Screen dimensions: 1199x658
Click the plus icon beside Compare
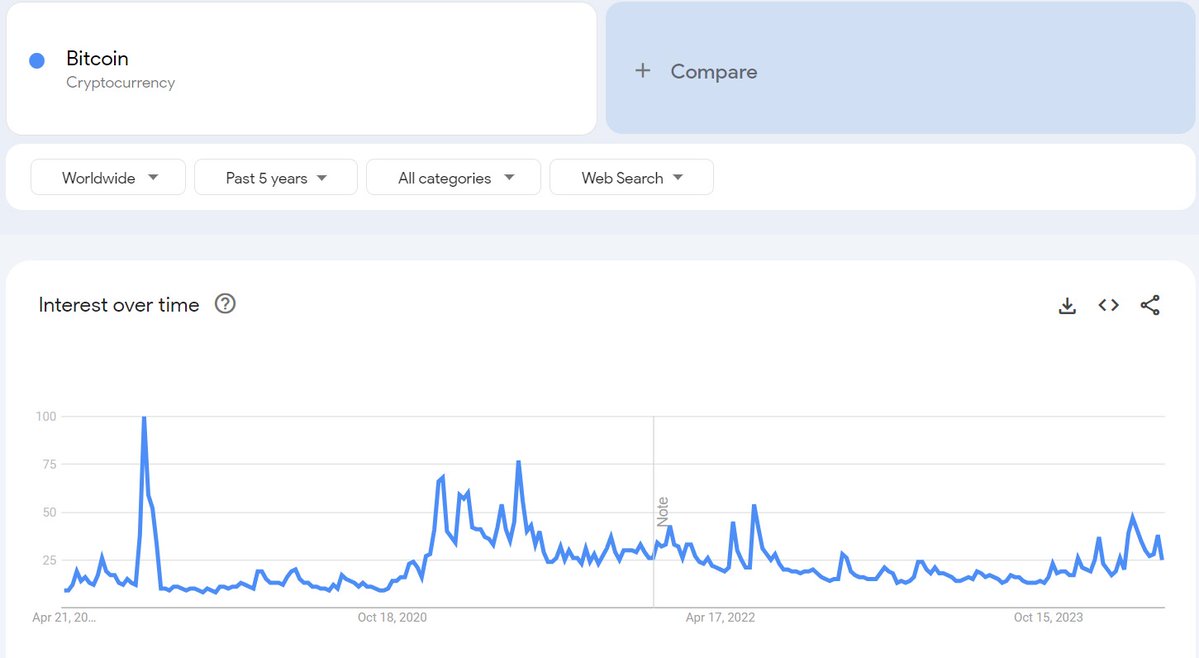pos(643,71)
